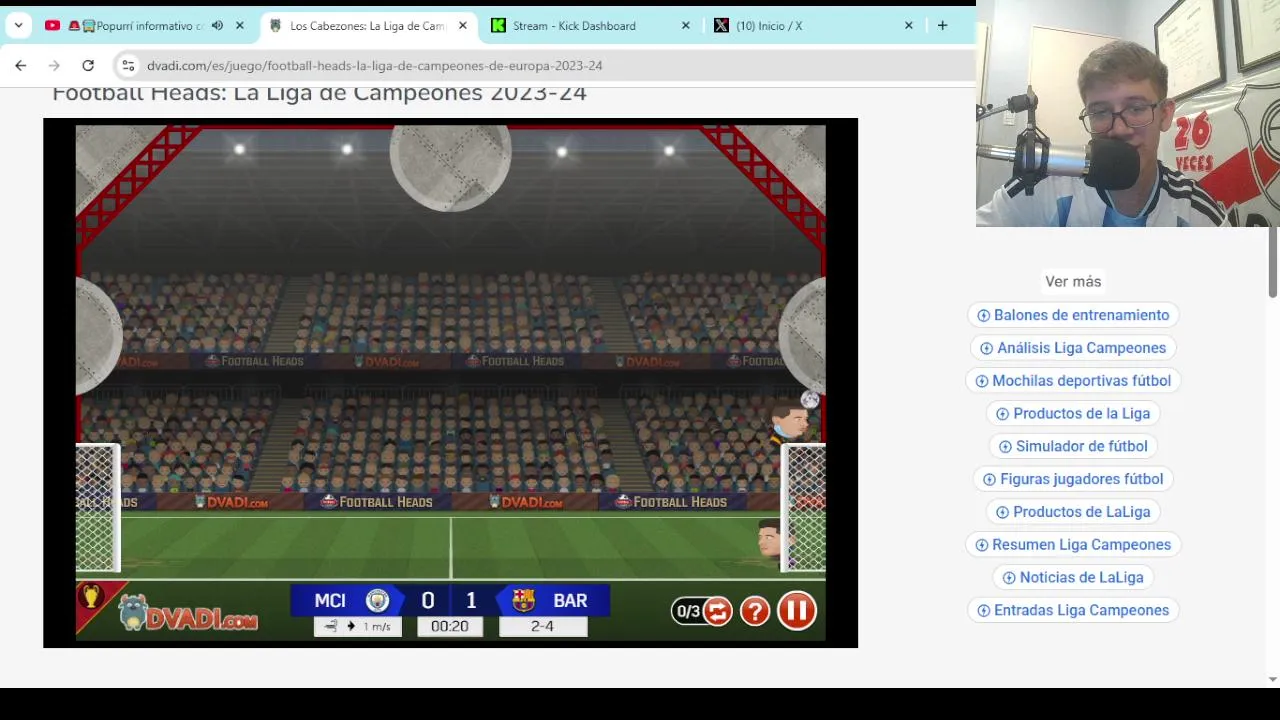Click the 0/3 substitution counter
The height and width of the screenshot is (720, 1280).
(688, 611)
